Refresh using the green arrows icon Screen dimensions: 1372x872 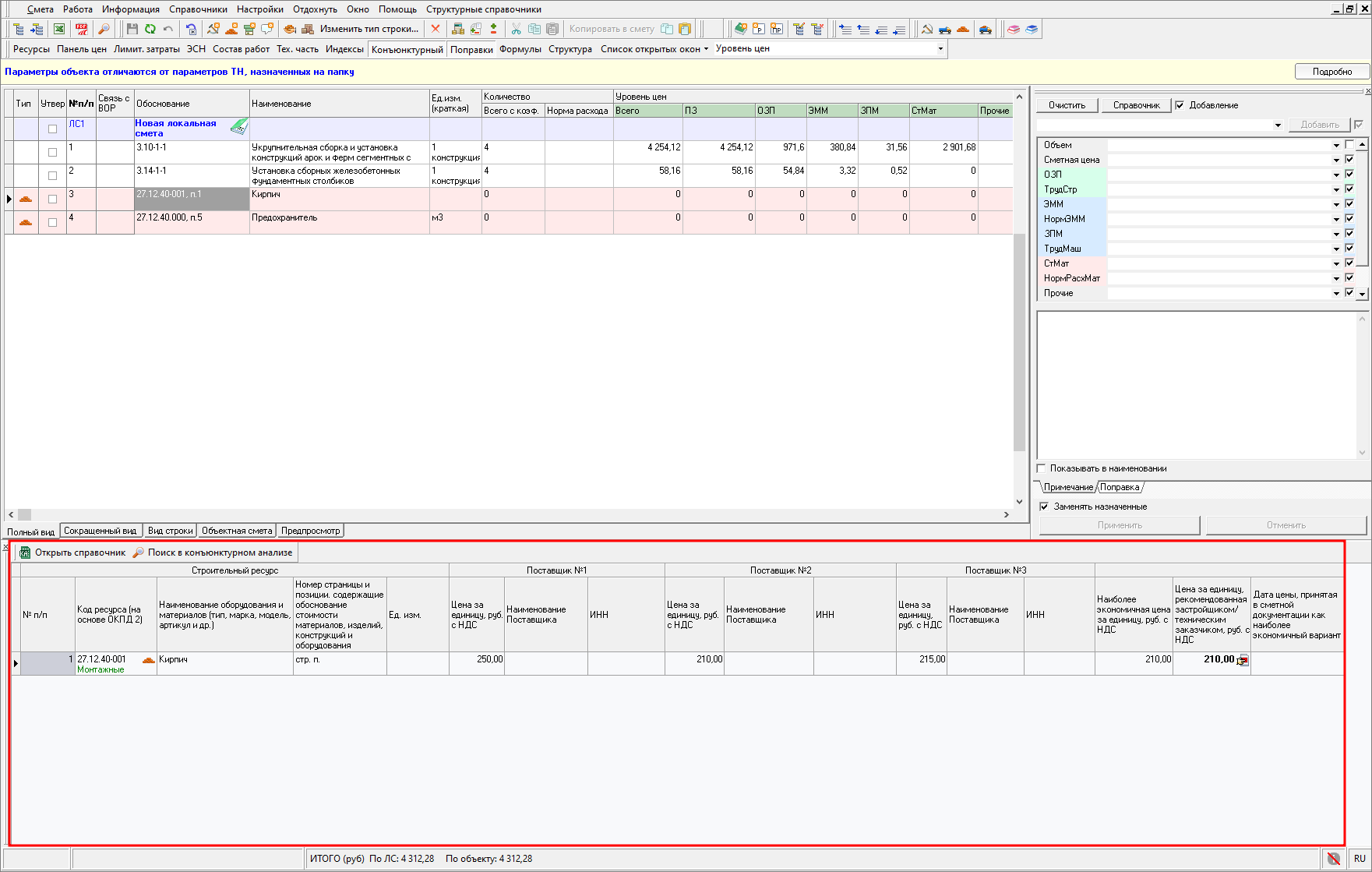(150, 29)
